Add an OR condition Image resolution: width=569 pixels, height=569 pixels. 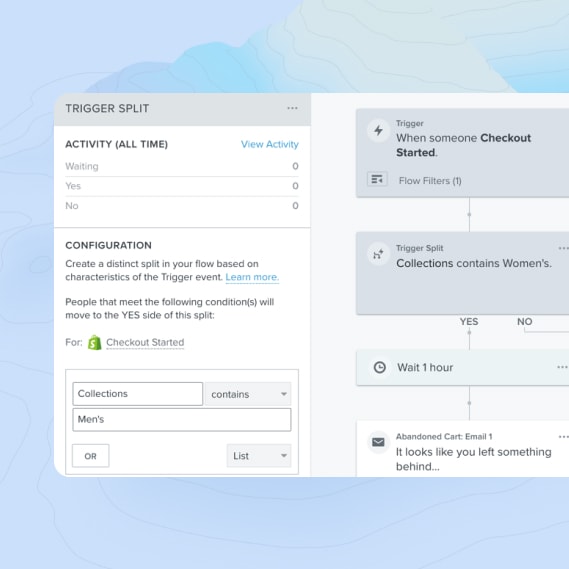pos(90,456)
